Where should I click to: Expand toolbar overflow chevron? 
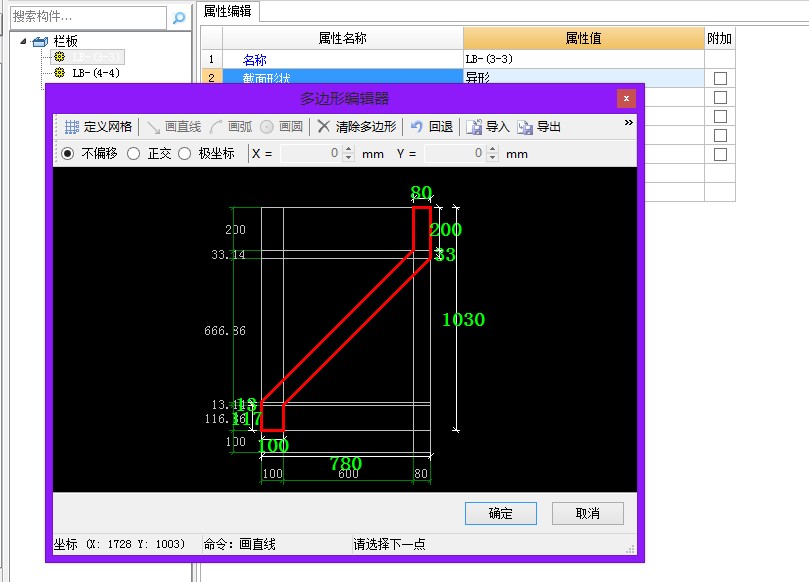(628, 123)
